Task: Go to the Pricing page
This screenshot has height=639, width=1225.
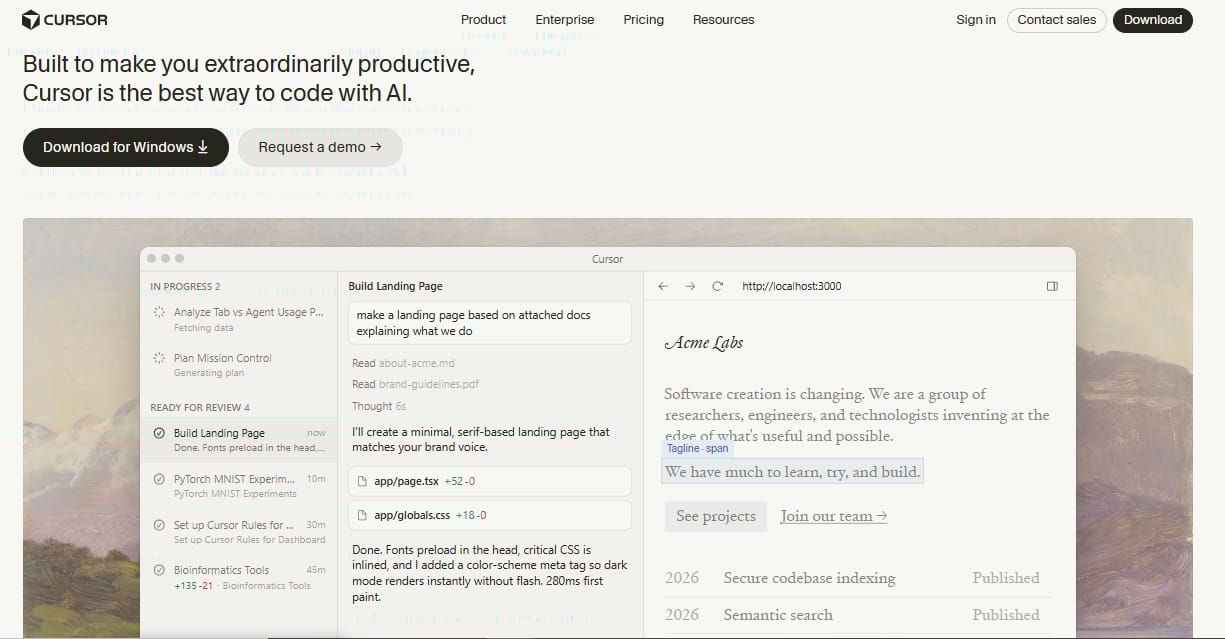Action: [643, 20]
